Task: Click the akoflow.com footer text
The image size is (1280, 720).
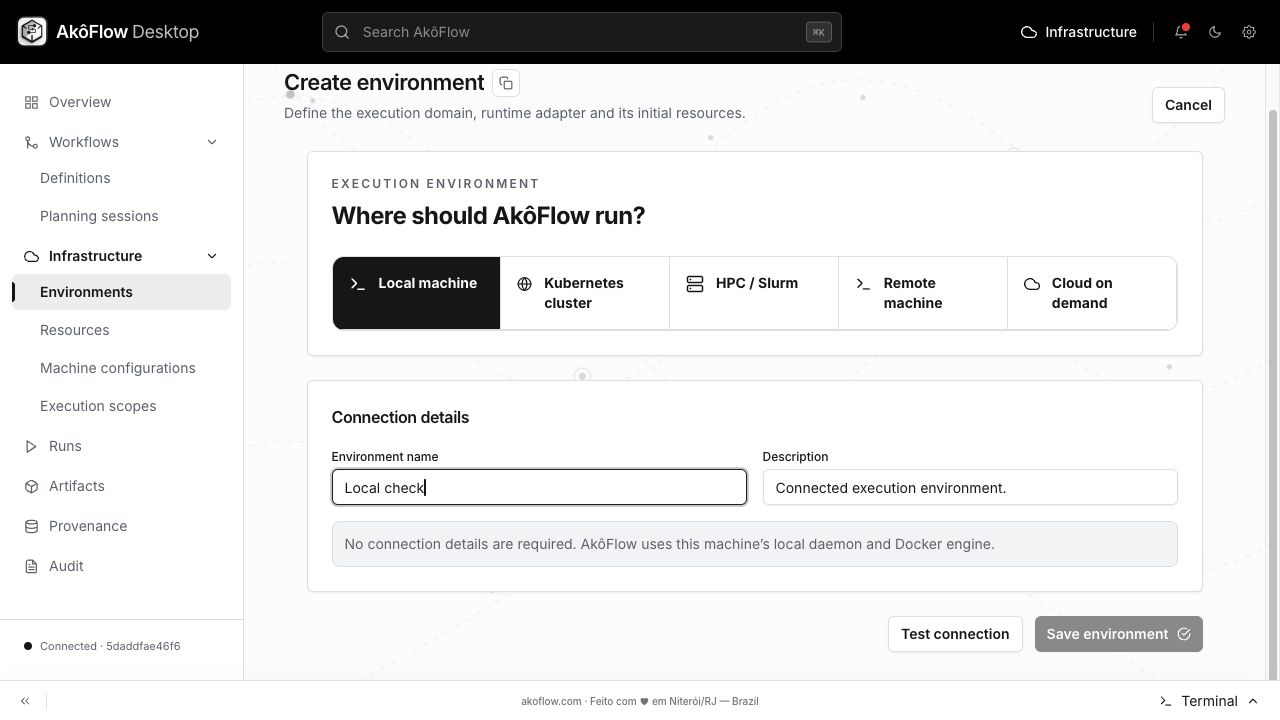Action: 640,701
